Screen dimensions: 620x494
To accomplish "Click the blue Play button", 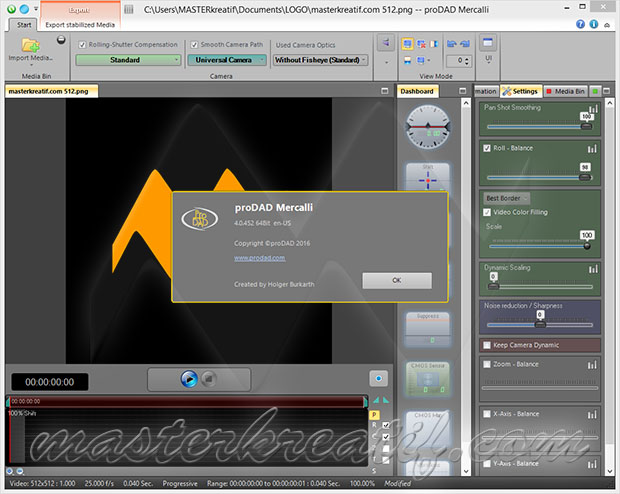I will coord(189,379).
